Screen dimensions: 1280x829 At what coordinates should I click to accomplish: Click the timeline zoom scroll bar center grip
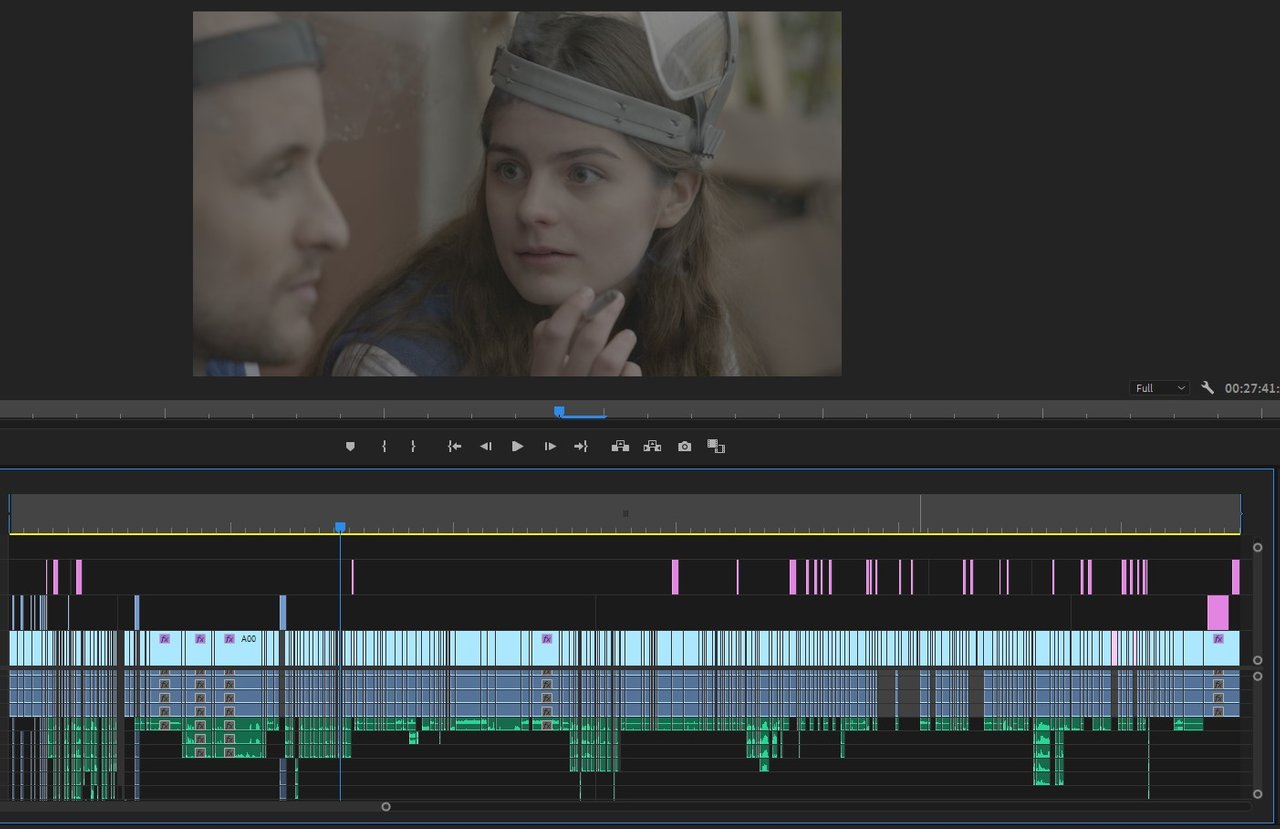(x=626, y=513)
